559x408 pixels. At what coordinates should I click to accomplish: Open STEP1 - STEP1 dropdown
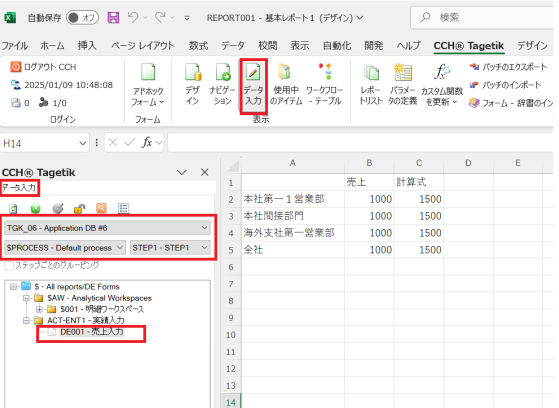pyautogui.click(x=170, y=248)
